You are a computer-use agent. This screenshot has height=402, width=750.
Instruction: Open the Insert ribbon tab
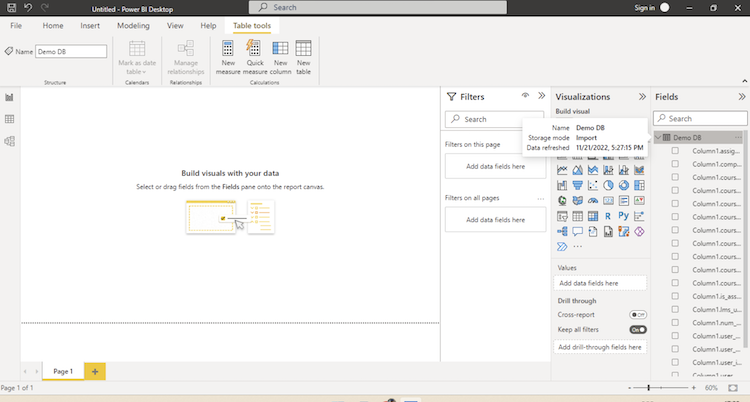(90, 26)
